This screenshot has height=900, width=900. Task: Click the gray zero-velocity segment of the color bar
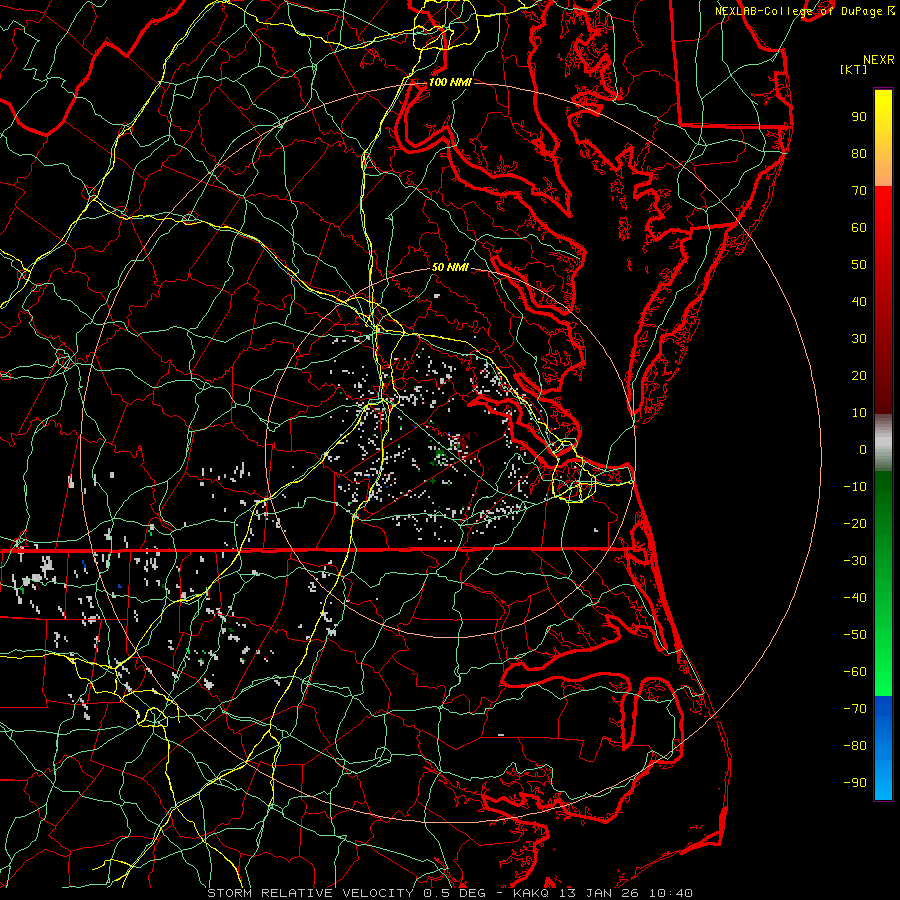coord(883,443)
